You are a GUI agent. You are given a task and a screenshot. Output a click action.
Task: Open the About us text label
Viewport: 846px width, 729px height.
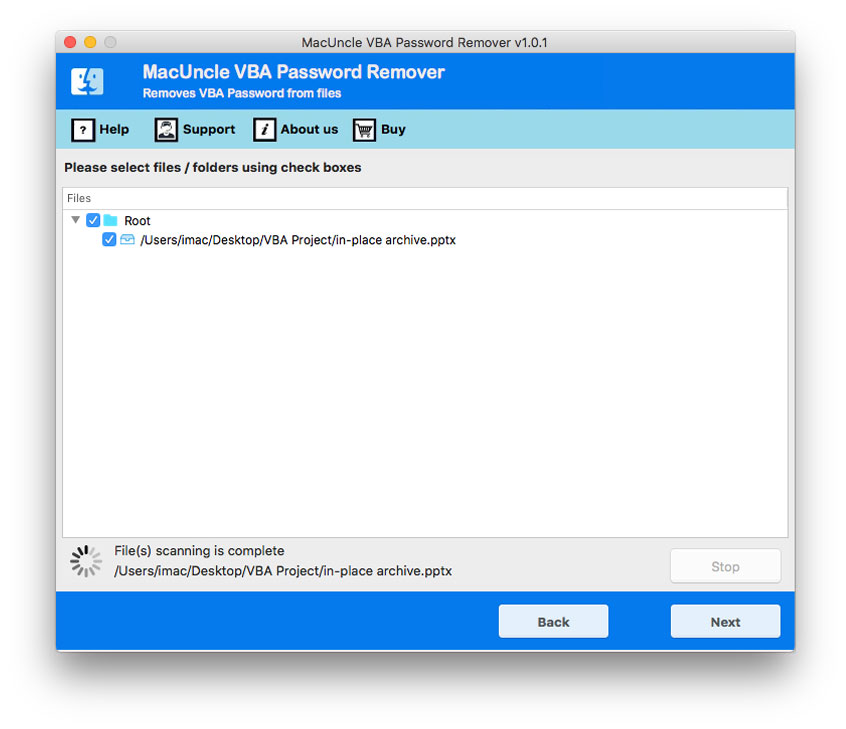[309, 130]
